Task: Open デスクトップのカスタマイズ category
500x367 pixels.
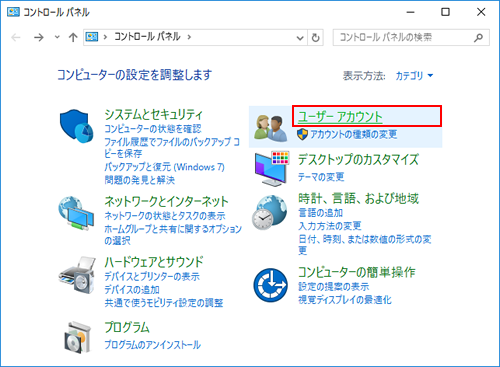Action: click(x=358, y=159)
